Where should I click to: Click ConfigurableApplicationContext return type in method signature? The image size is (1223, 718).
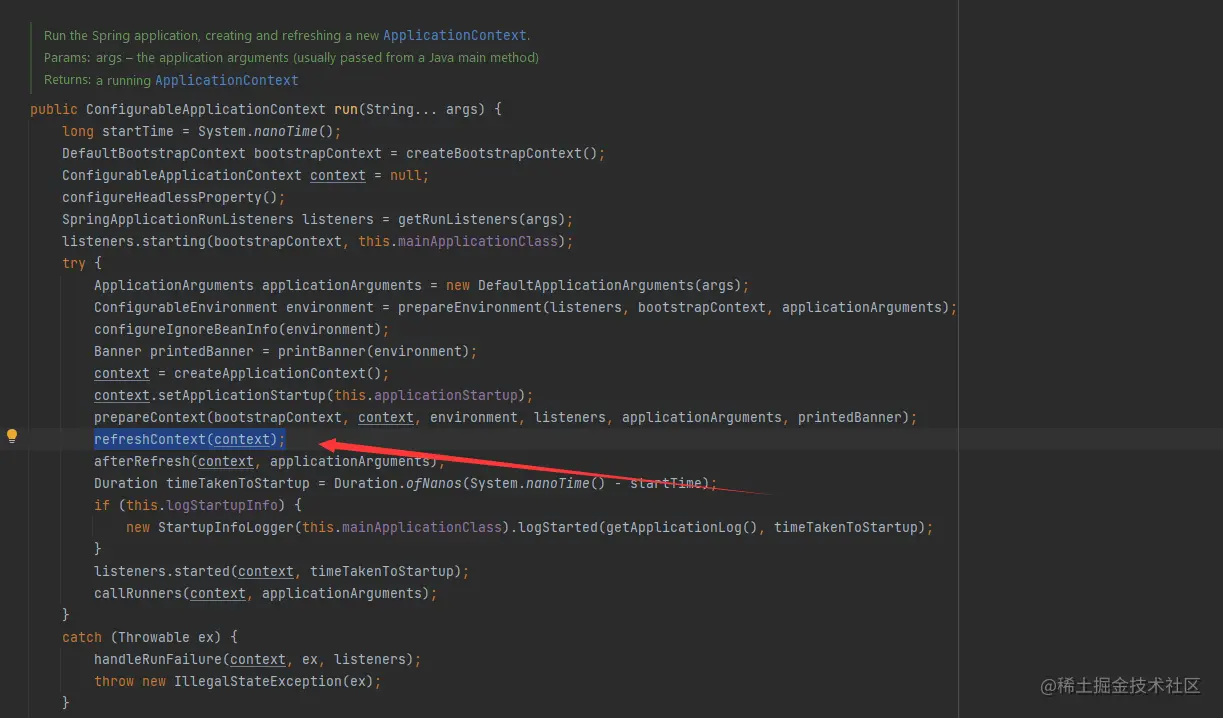coord(206,109)
